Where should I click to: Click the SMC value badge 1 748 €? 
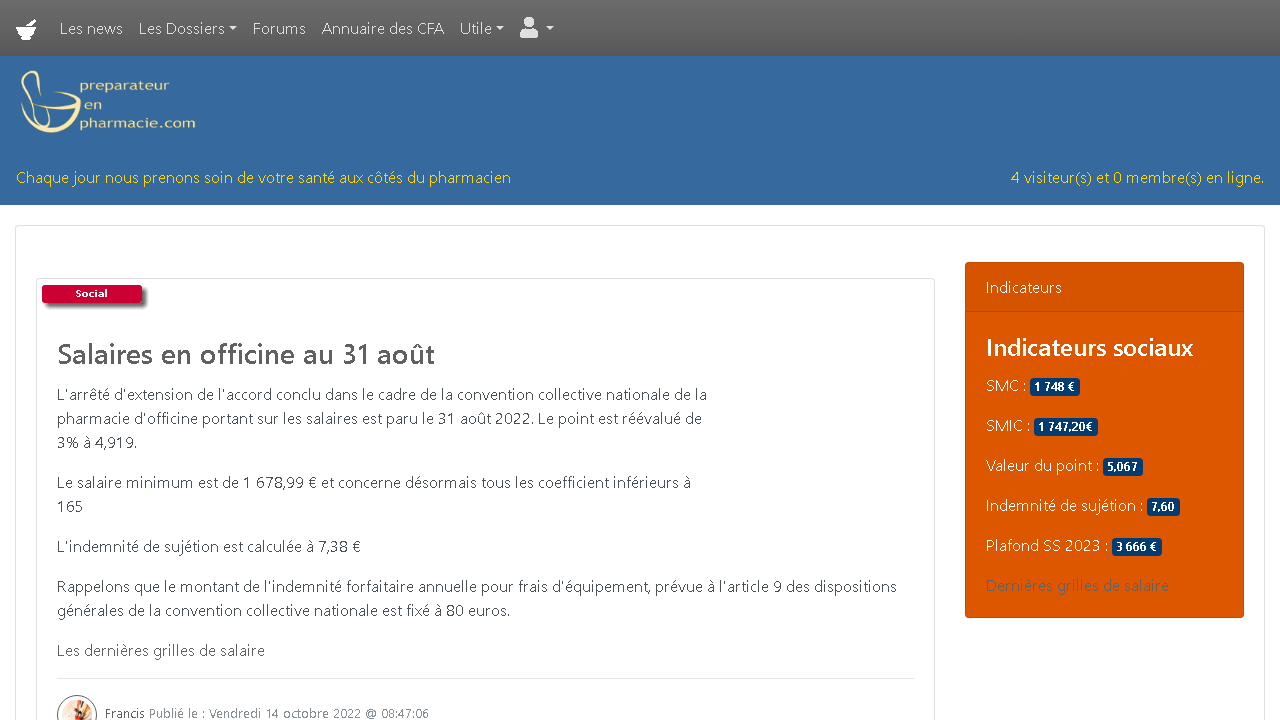point(1055,387)
